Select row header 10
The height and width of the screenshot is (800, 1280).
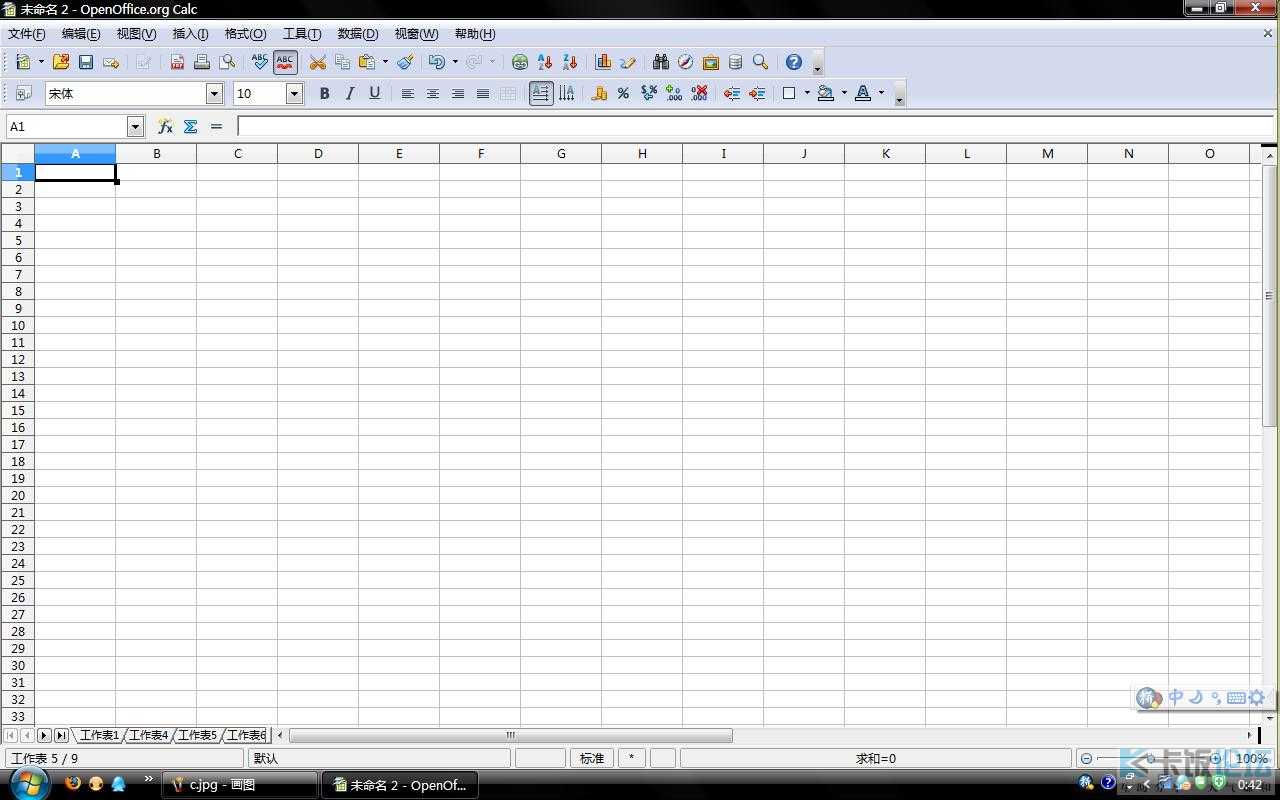coord(18,325)
